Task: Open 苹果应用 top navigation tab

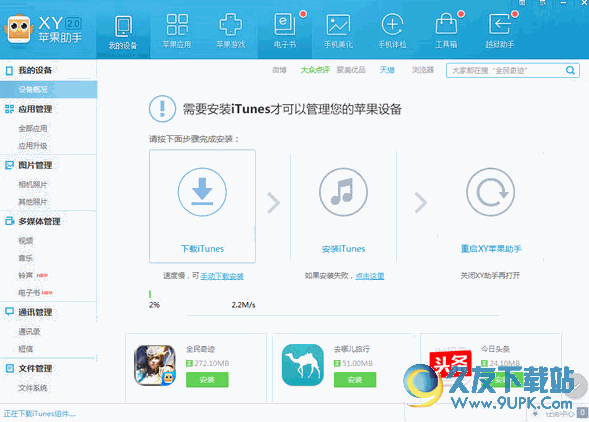Action: click(x=177, y=32)
